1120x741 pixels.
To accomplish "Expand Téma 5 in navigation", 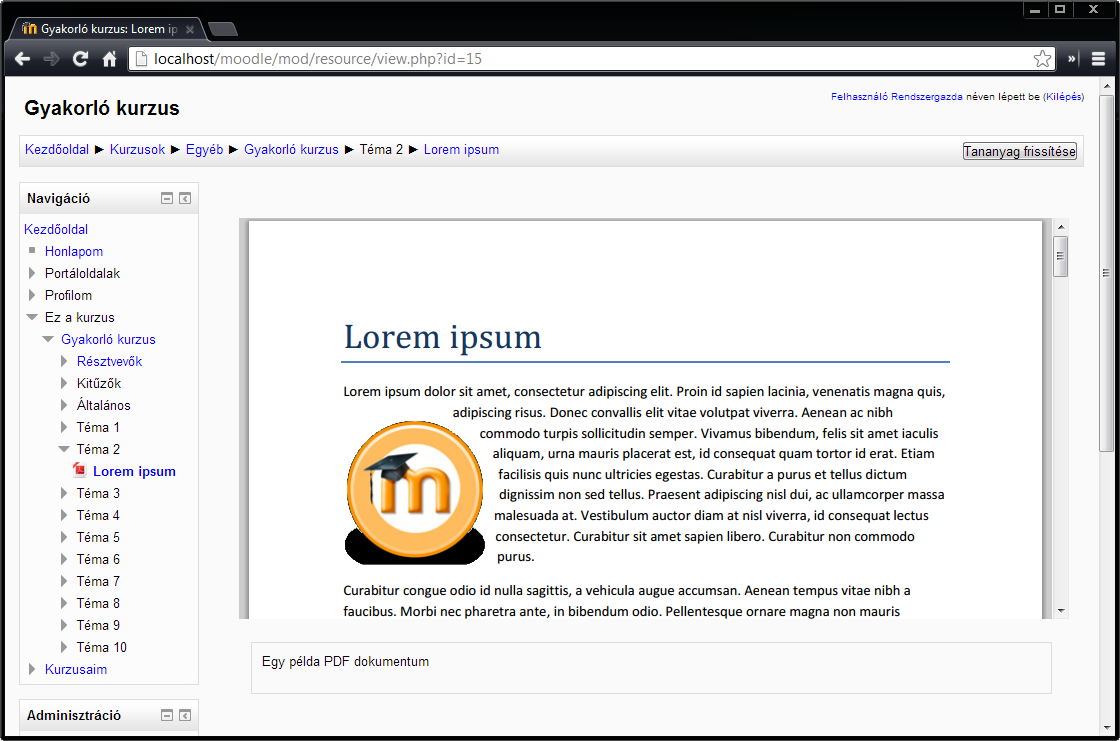I will pos(64,537).
